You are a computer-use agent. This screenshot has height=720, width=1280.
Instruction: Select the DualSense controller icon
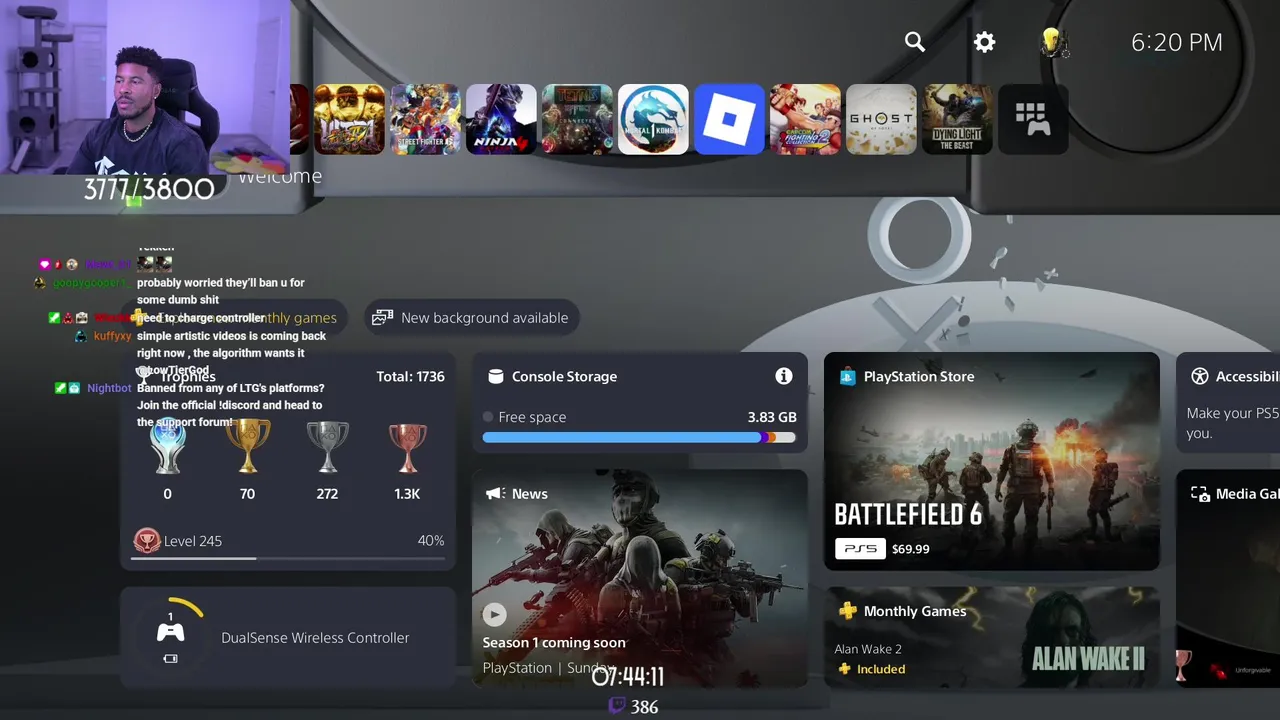(x=171, y=632)
